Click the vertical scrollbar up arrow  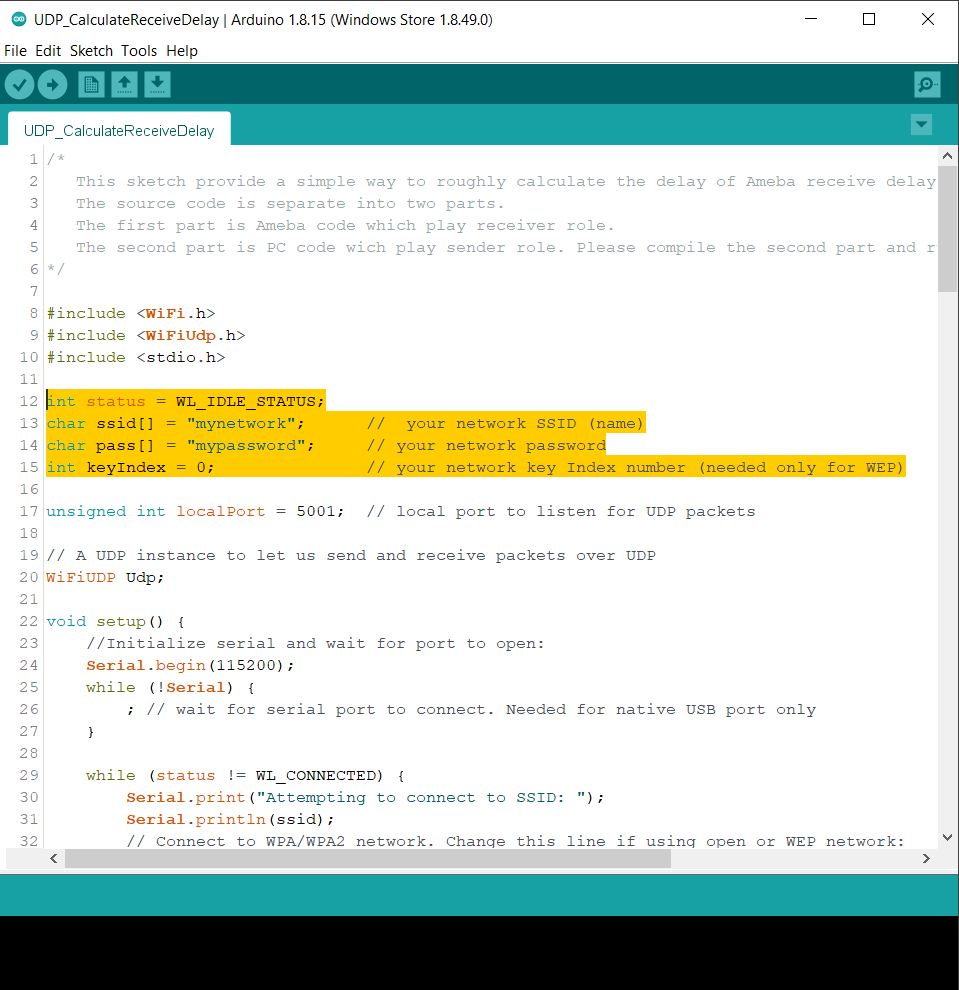coord(947,157)
